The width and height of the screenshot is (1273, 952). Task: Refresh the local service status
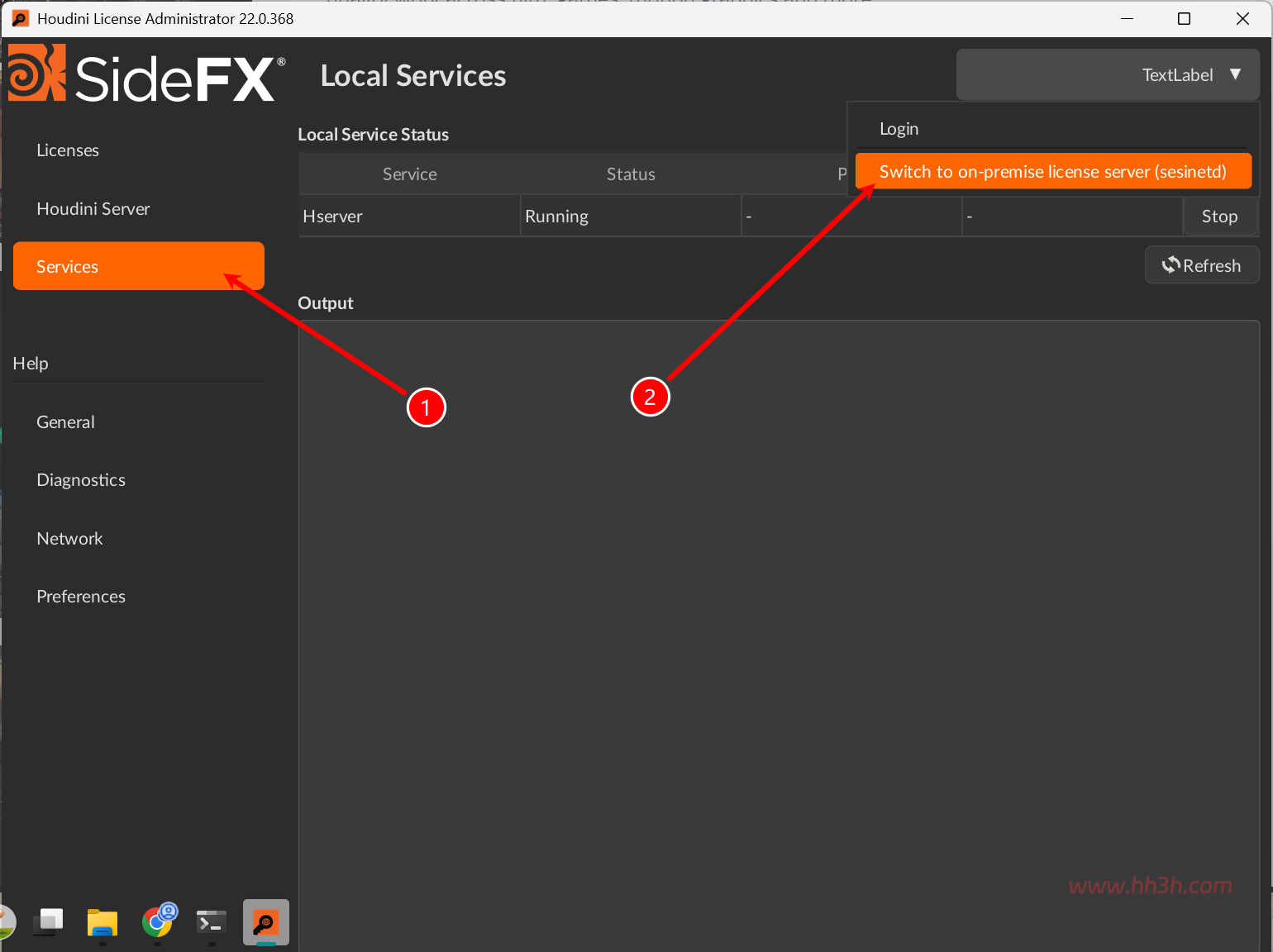(x=1202, y=265)
